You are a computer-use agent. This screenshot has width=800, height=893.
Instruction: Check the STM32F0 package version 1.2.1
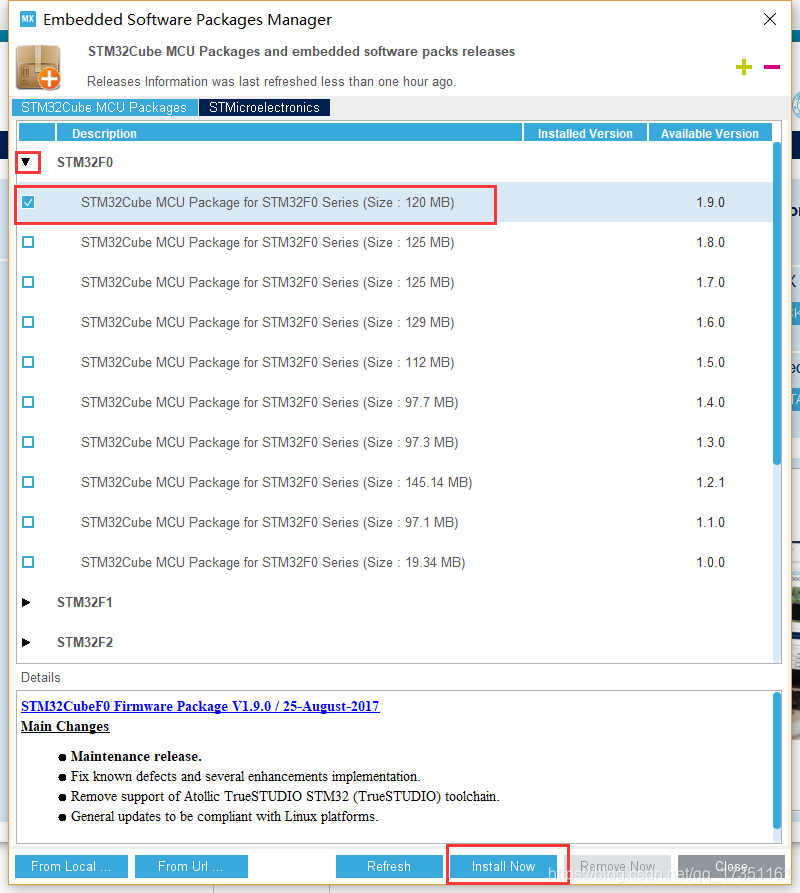click(28, 482)
